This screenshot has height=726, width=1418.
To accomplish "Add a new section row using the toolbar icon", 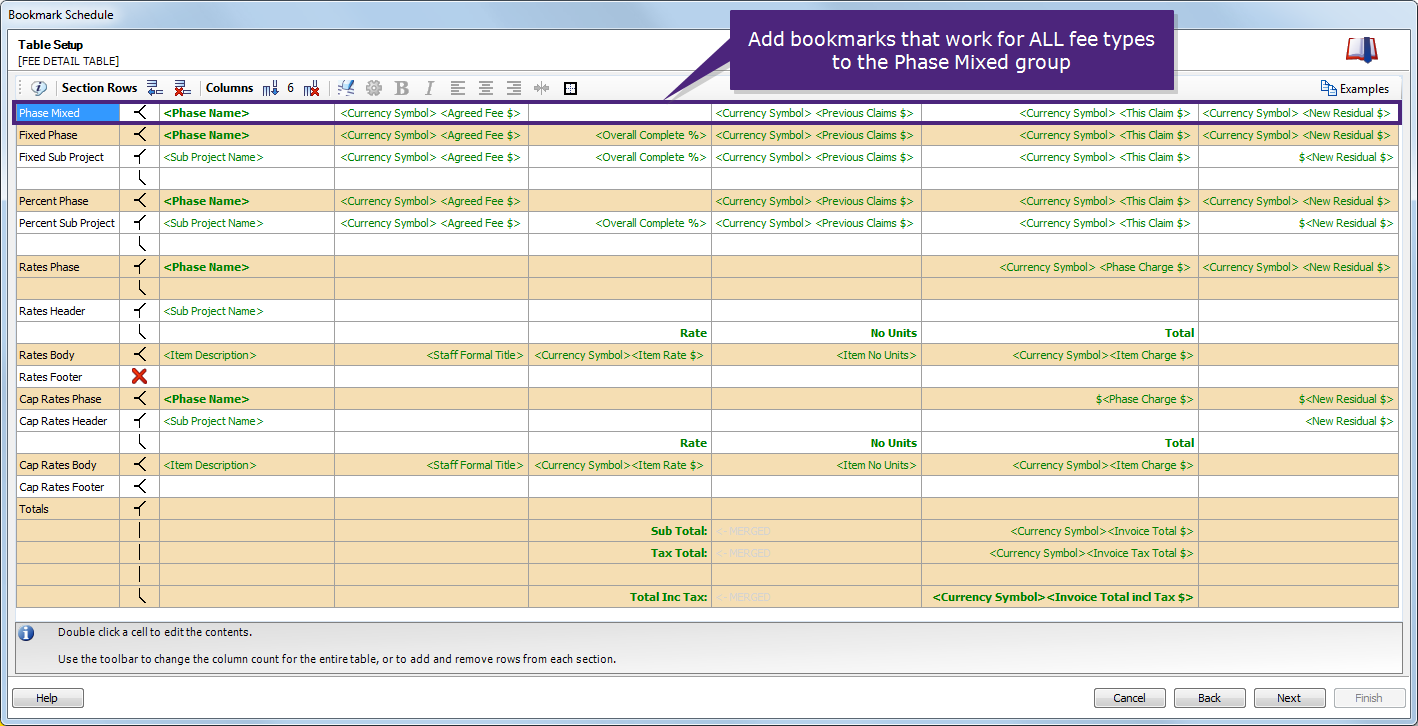I will [155, 88].
